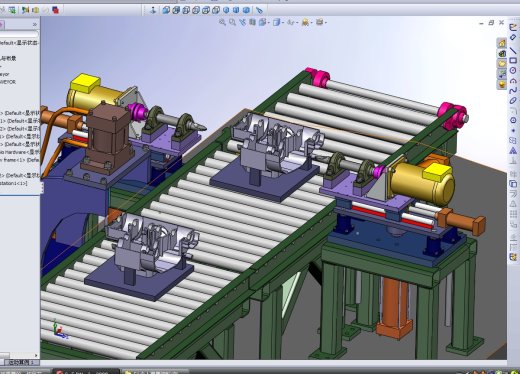Select the Isometric view blue cube
This screenshot has width=520, height=374.
pyautogui.click(x=226, y=10)
